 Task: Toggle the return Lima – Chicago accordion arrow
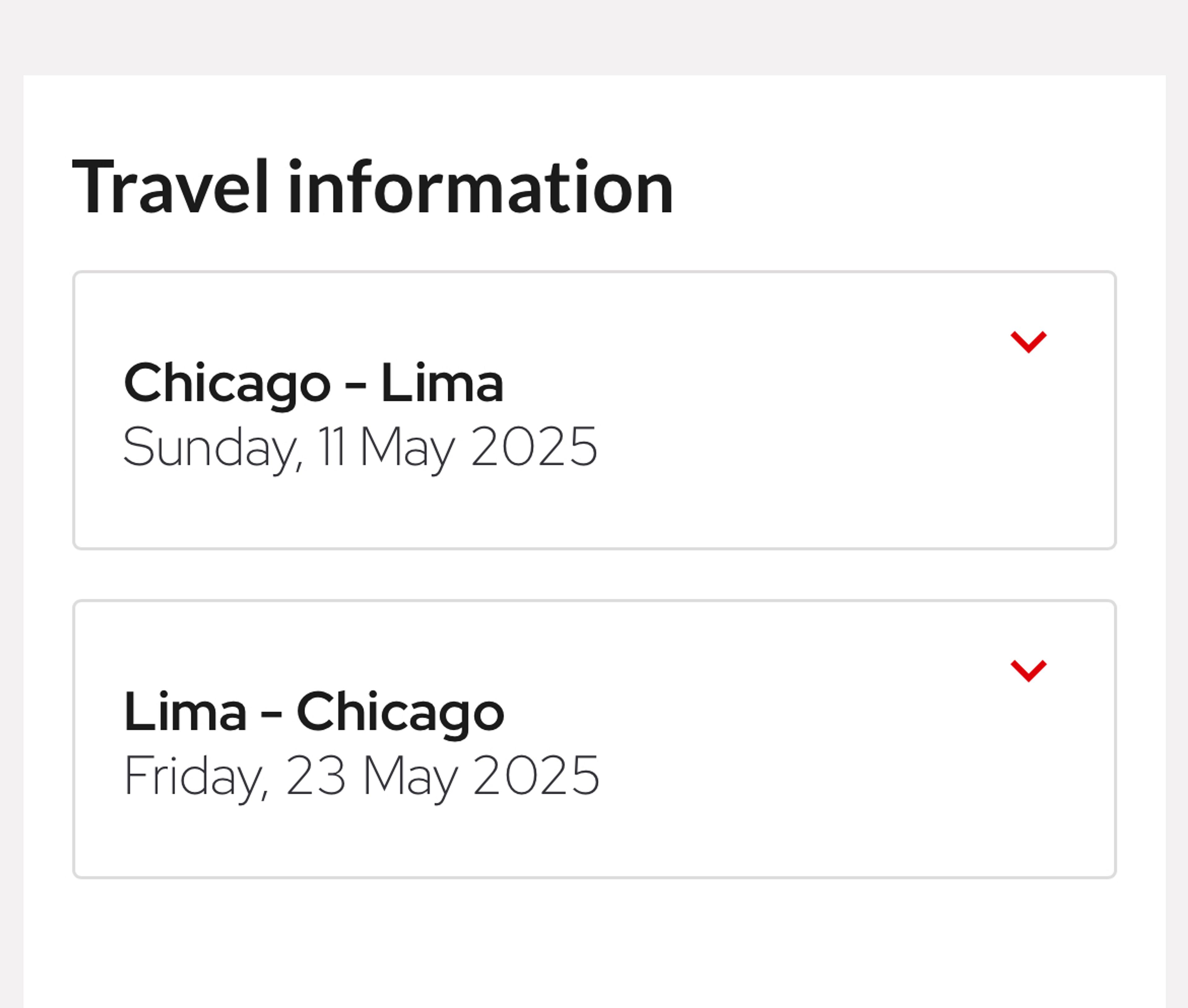pos(1028,671)
